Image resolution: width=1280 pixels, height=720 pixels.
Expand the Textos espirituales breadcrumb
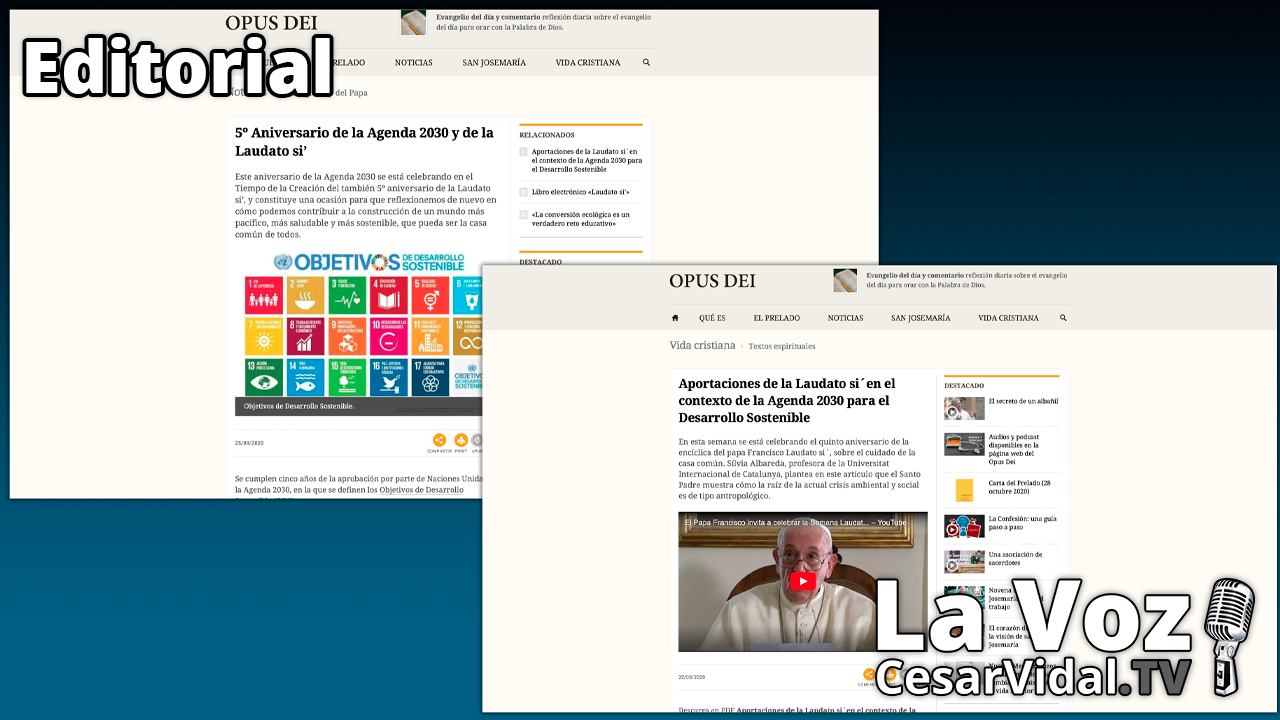(781, 345)
